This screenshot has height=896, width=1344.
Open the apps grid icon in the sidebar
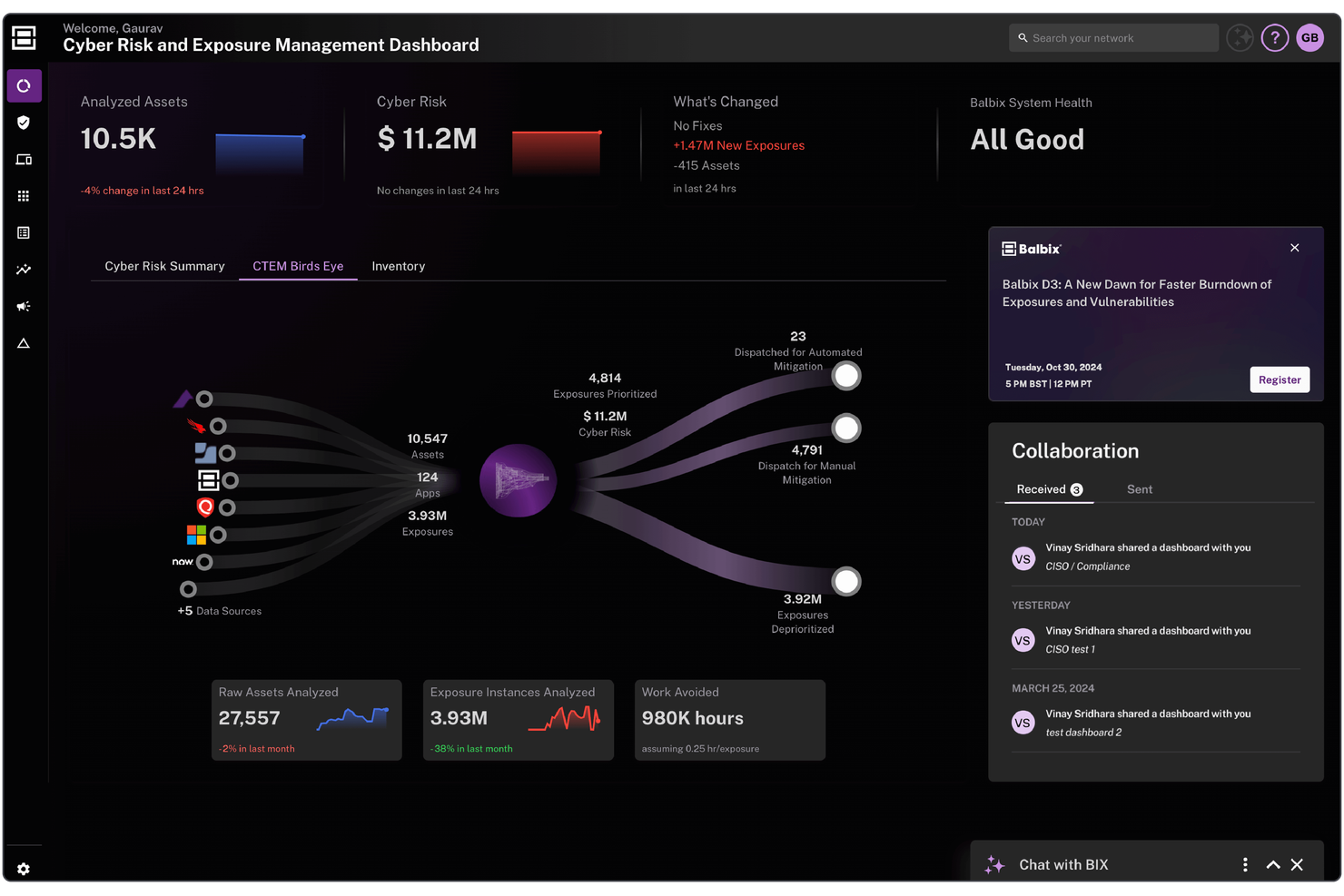(24, 195)
